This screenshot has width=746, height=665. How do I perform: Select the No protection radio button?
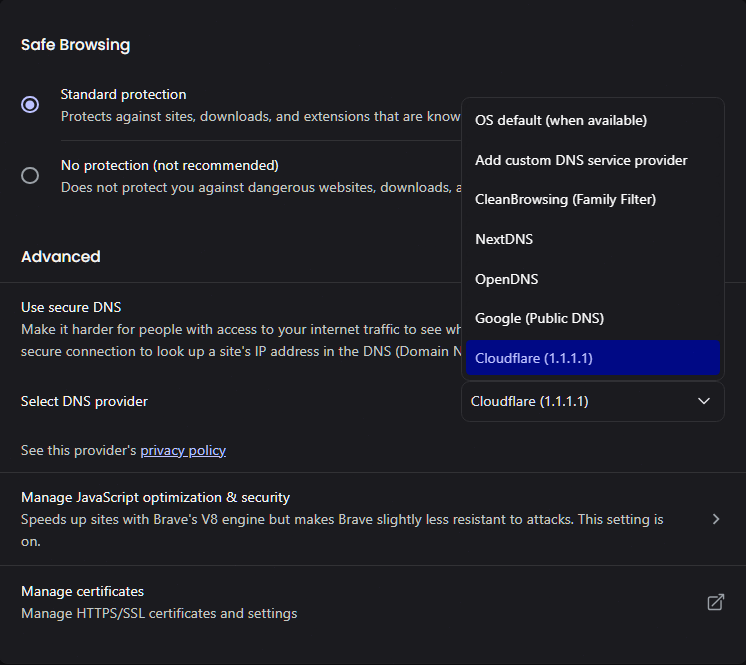[30, 175]
